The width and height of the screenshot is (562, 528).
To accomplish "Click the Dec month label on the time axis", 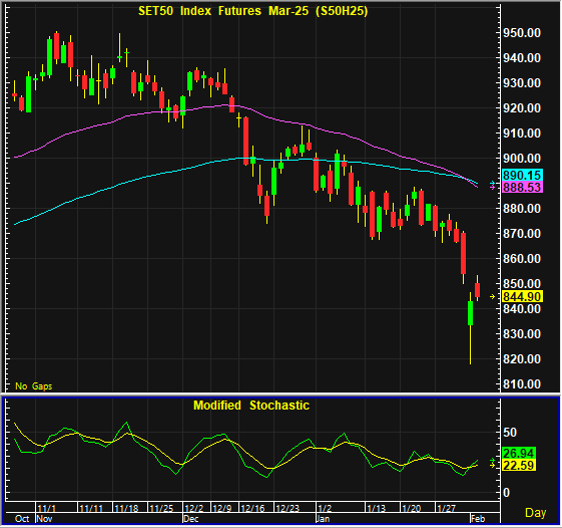I will [x=191, y=519].
